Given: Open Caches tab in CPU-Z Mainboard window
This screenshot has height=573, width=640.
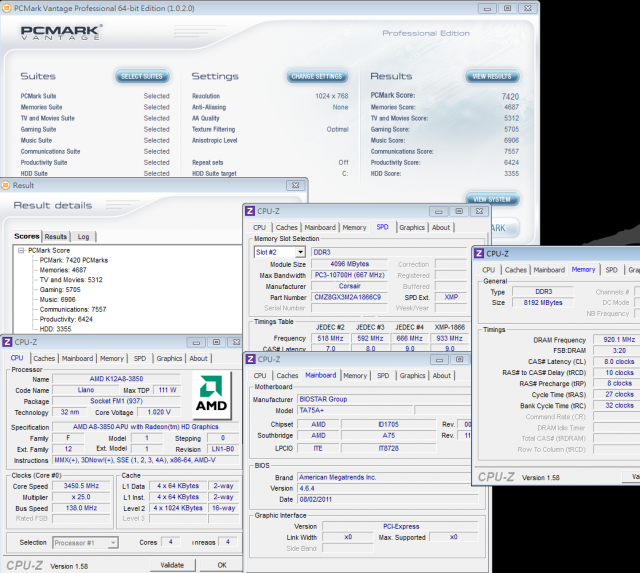Looking at the screenshot, I should [x=287, y=375].
